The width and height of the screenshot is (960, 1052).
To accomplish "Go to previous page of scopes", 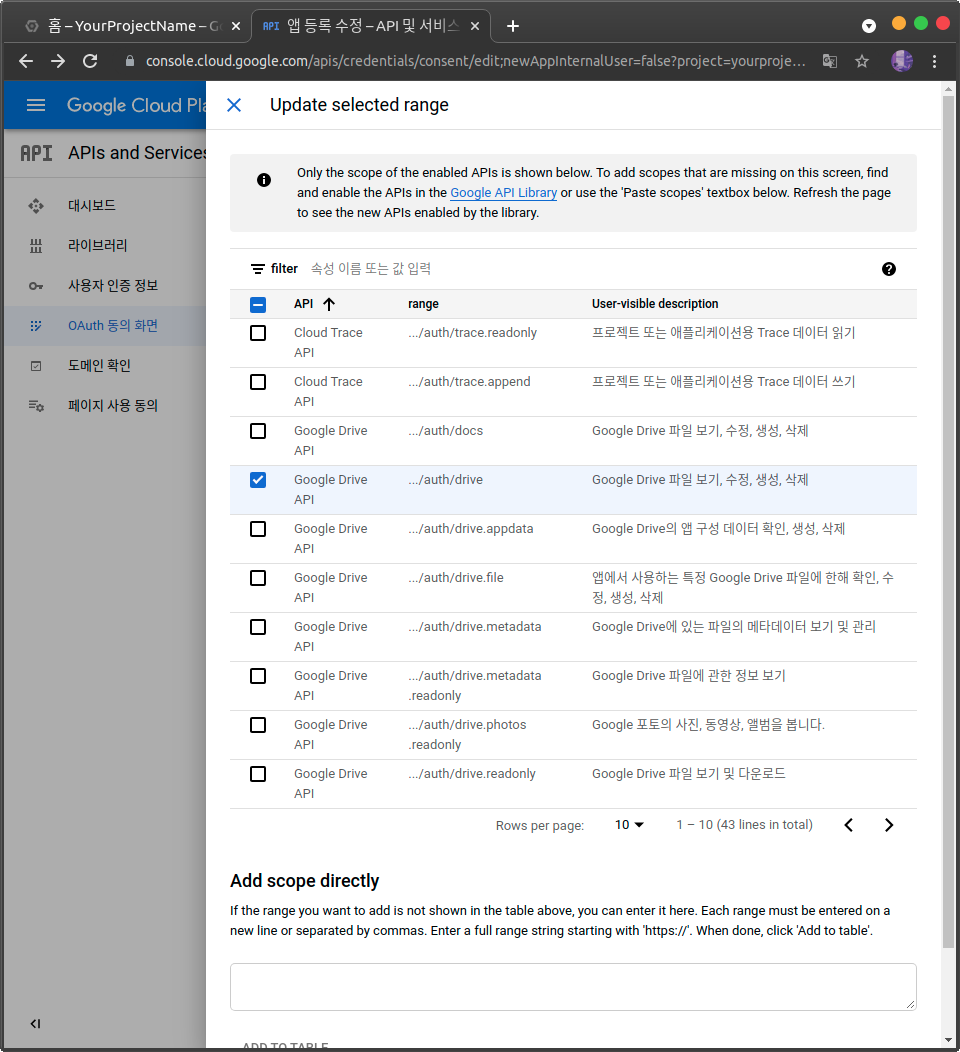I will click(849, 825).
